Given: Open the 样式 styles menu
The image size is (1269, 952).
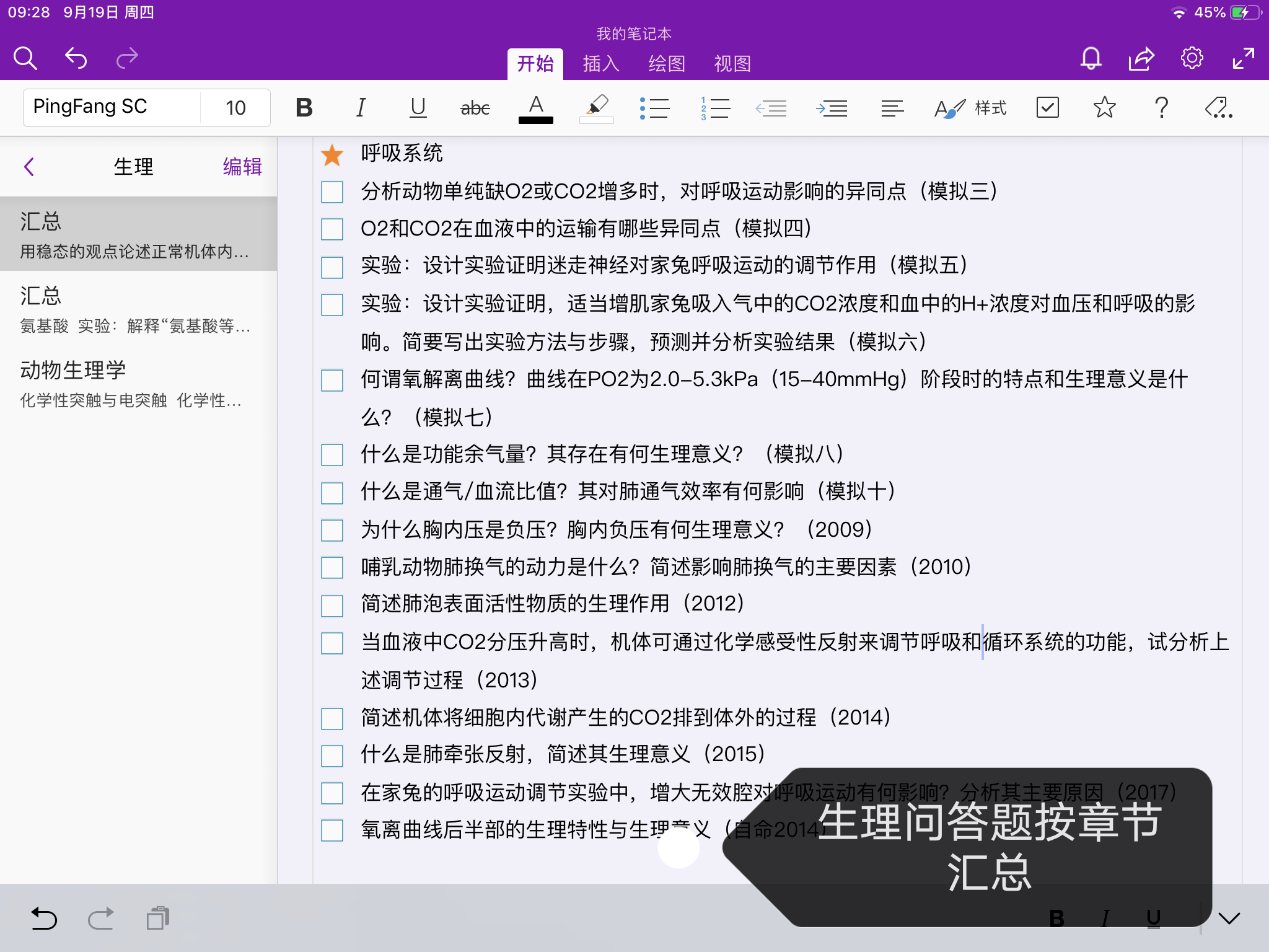Looking at the screenshot, I should [970, 108].
